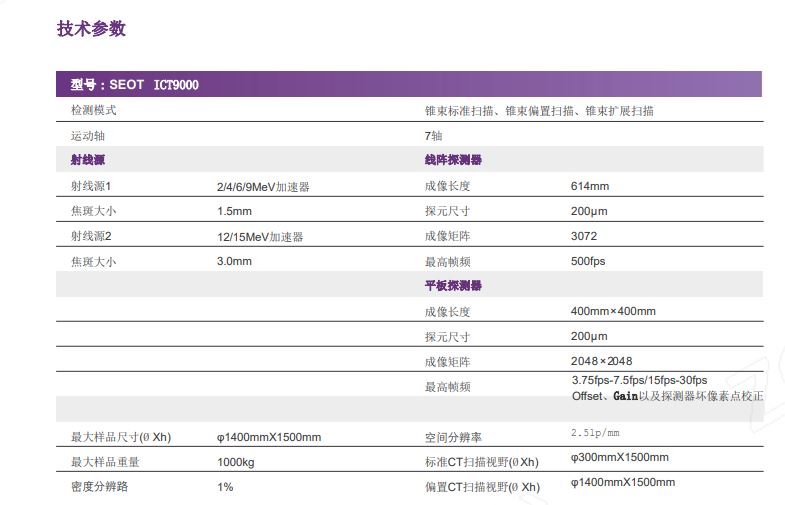Click φ1400mmX1500mm beside 偏置CT扫描视野
The image size is (785, 505).
[x=623, y=482]
